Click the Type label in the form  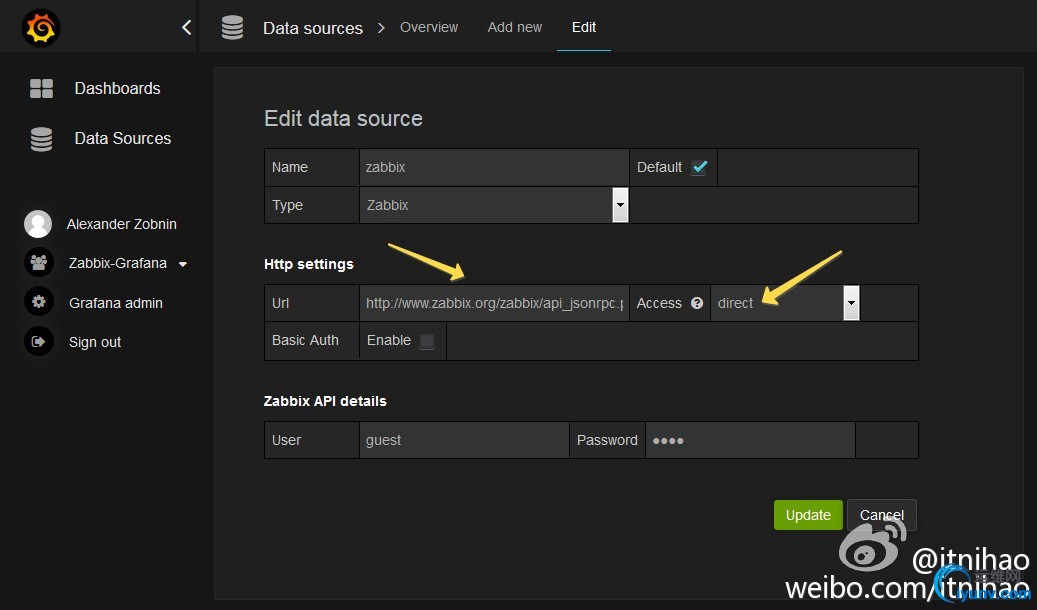pyautogui.click(x=287, y=205)
